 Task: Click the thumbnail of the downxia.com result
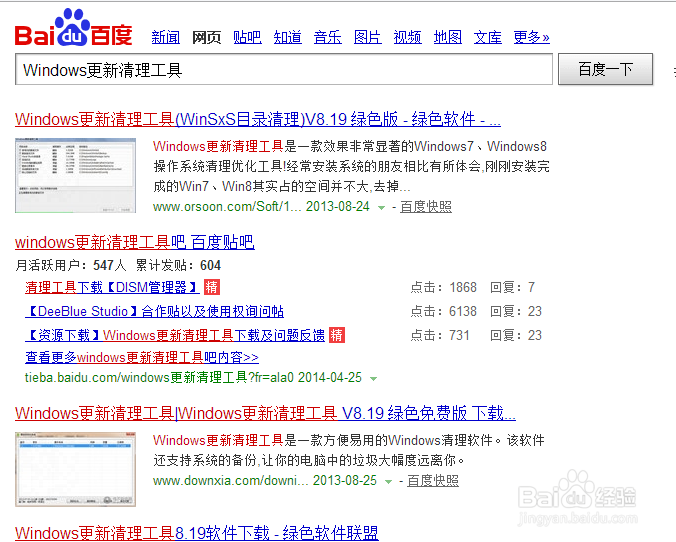click(x=75, y=469)
